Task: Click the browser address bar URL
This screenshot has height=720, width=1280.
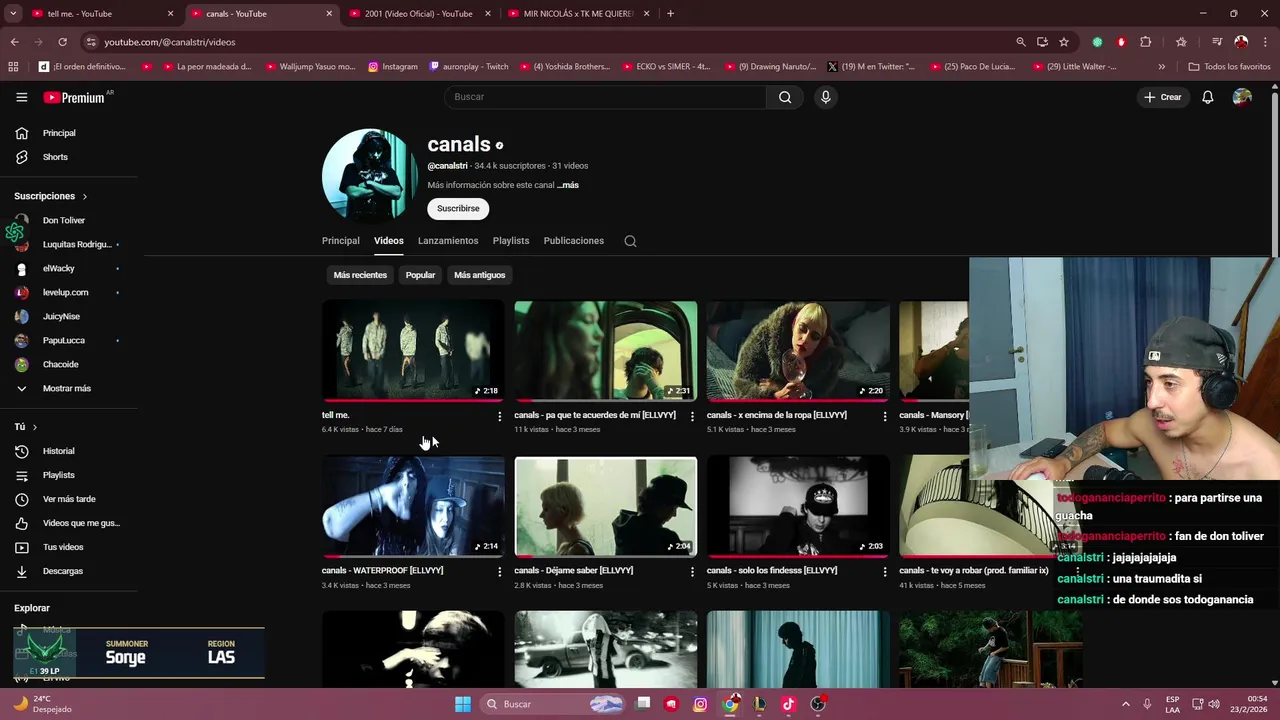Action: tap(170, 42)
